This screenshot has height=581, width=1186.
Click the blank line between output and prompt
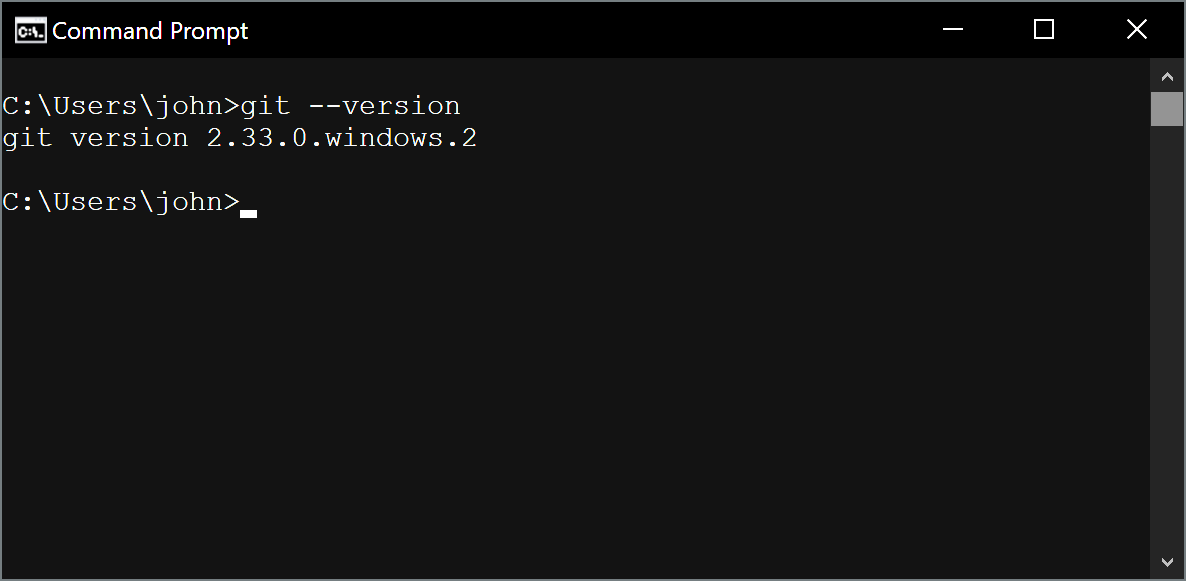tap(575, 170)
